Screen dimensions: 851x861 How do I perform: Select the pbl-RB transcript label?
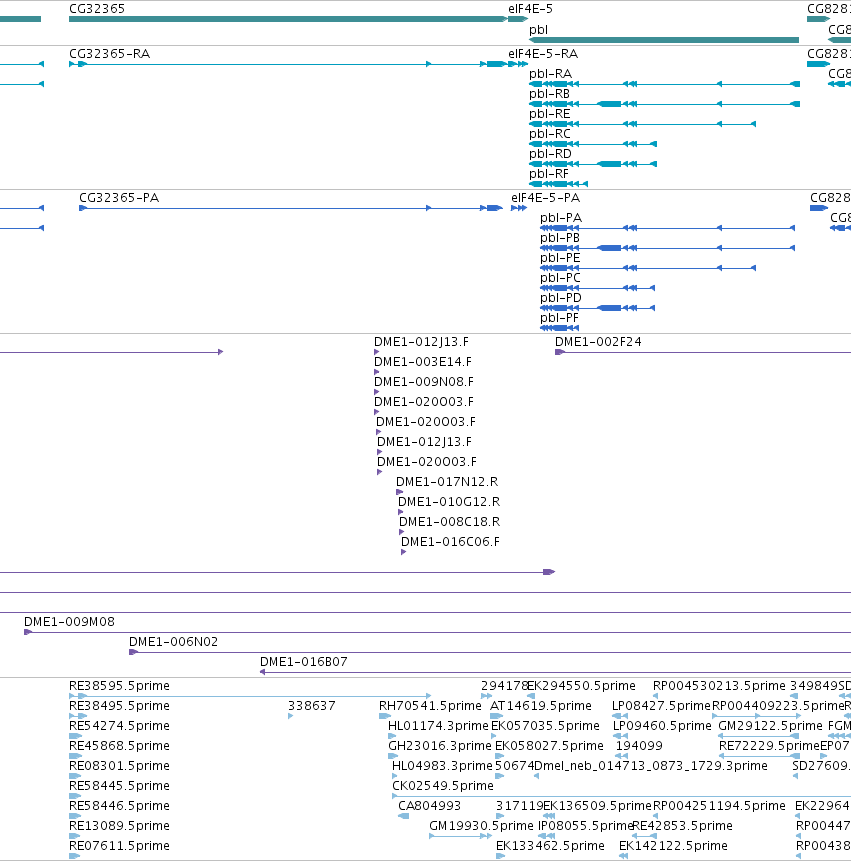tap(550, 94)
